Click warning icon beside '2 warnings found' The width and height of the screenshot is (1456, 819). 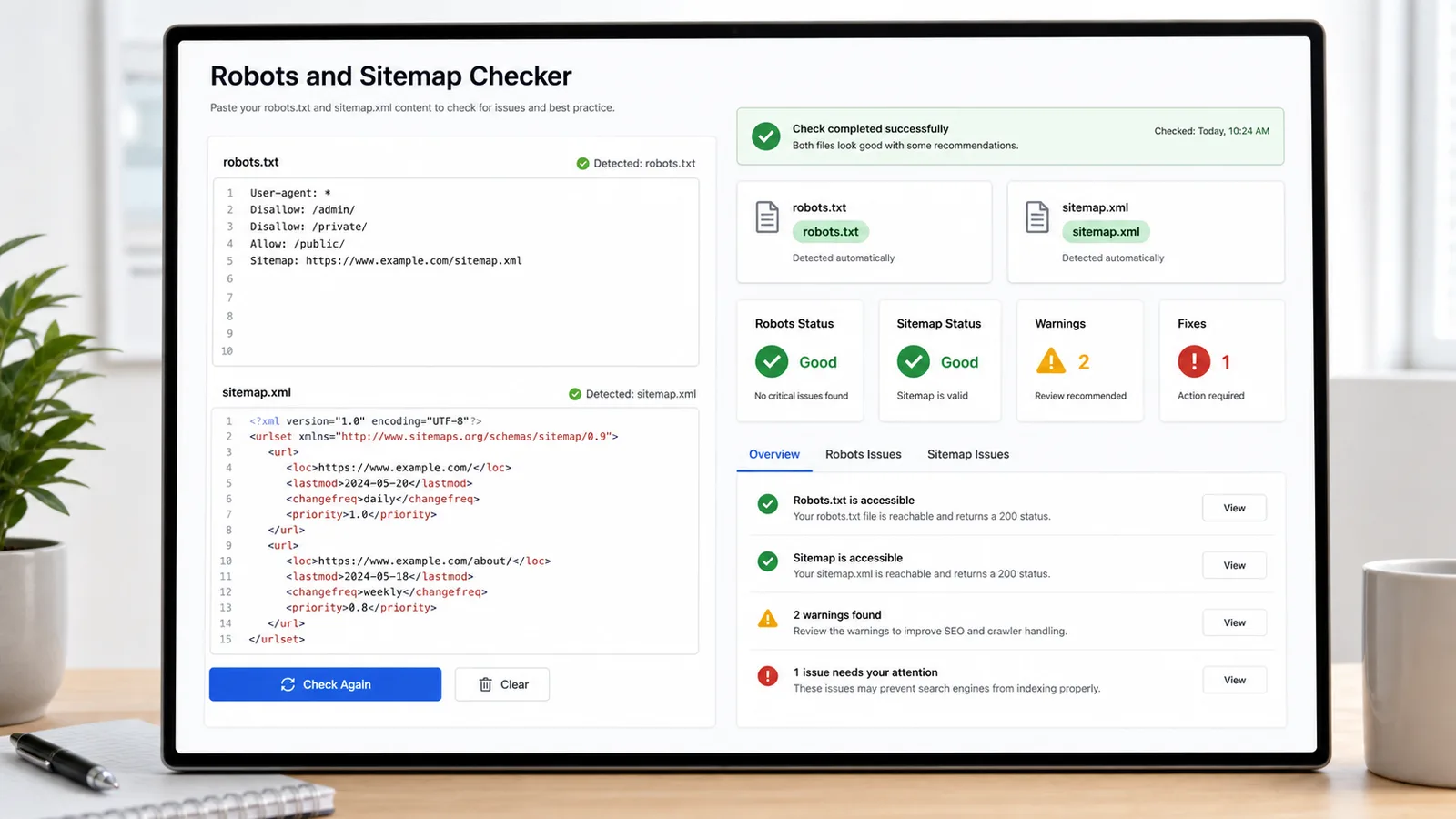(x=768, y=619)
